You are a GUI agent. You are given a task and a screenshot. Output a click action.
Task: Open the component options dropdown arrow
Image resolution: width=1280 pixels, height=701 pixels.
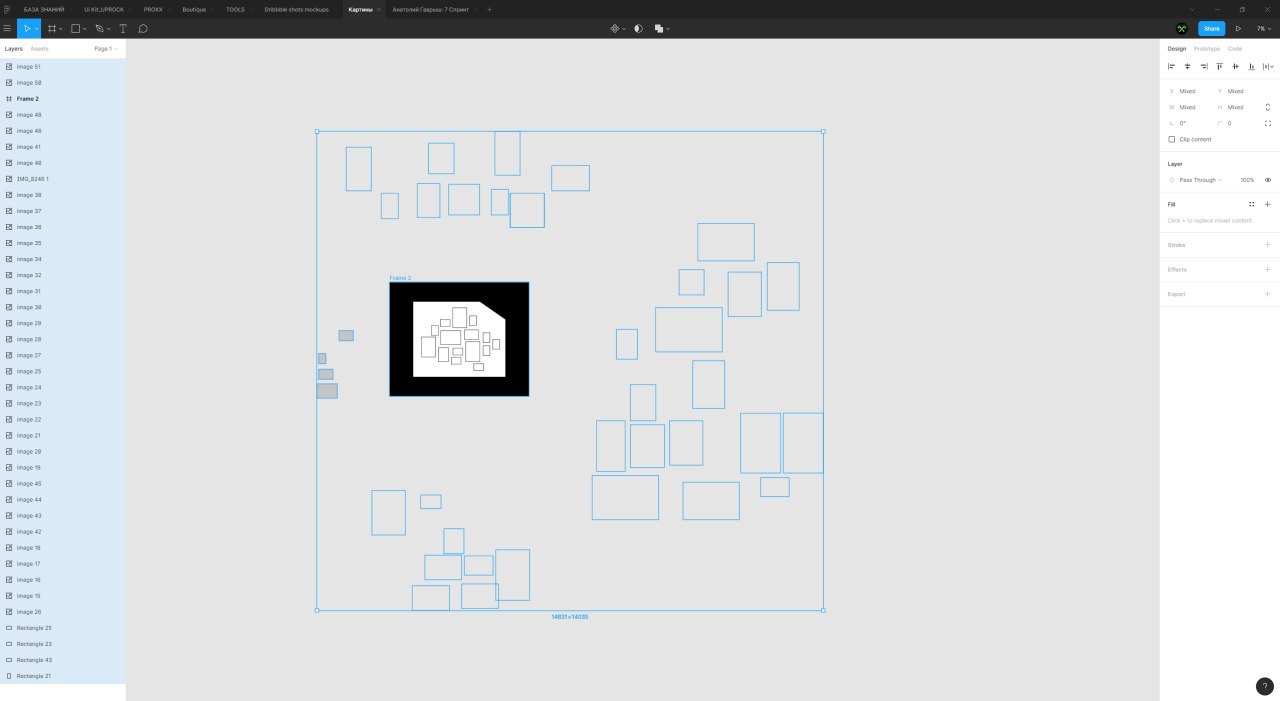625,29
